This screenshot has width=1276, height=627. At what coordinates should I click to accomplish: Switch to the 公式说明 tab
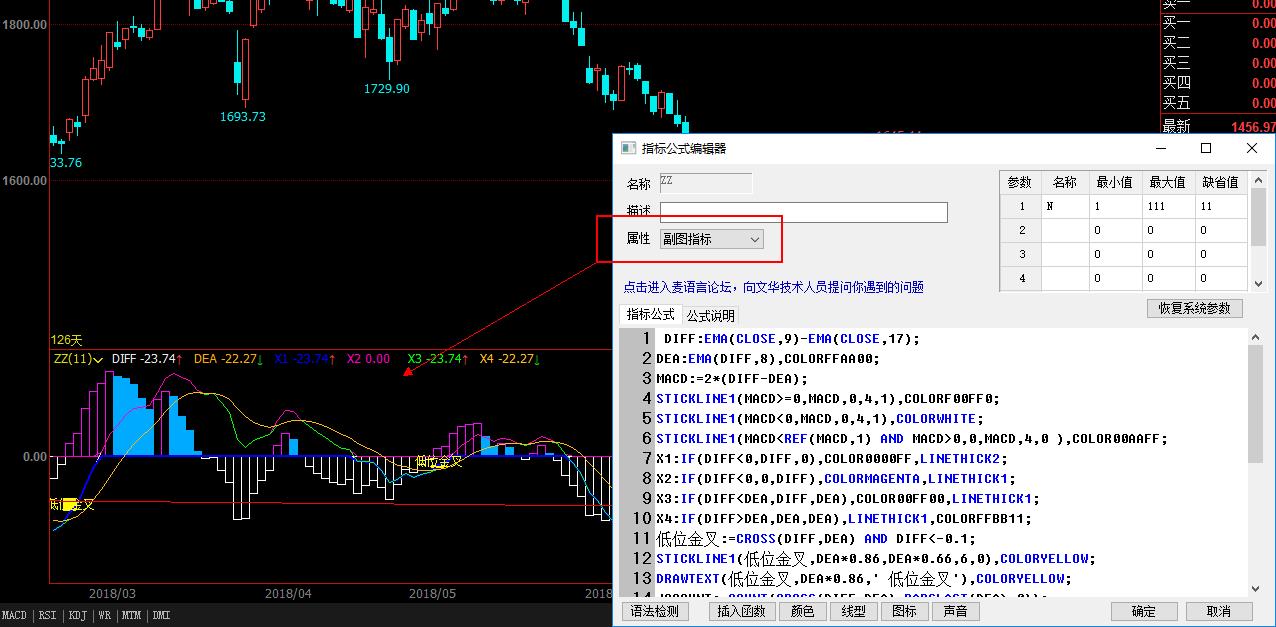pos(710,315)
